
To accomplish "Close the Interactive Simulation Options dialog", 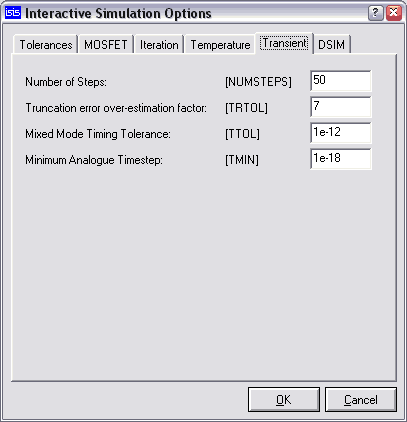I will 394,13.
